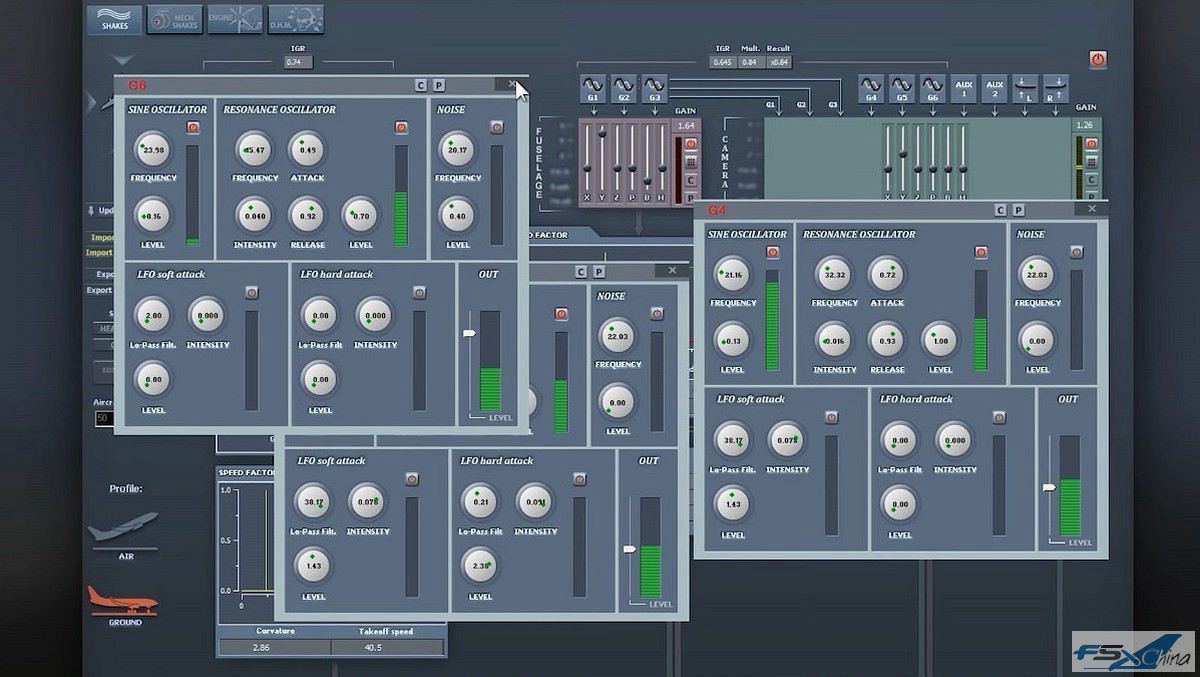
Task: Open the G2 generator
Action: click(624, 87)
